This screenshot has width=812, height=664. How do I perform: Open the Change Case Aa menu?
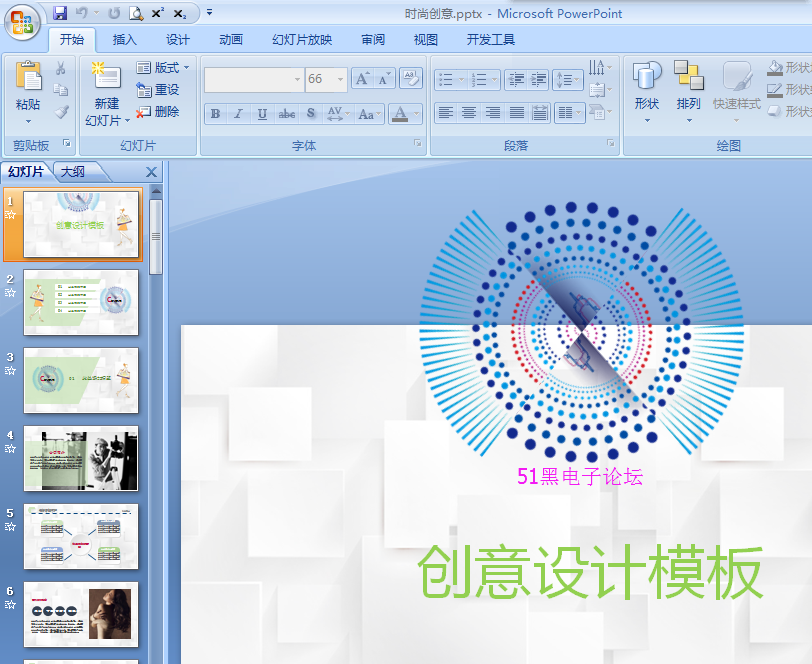point(369,114)
